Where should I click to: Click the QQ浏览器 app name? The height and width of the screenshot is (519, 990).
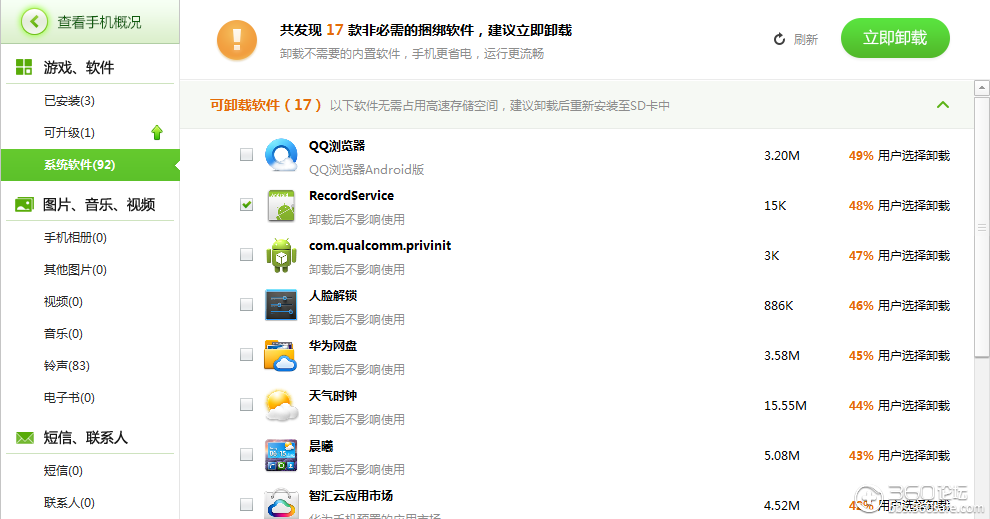coord(337,146)
